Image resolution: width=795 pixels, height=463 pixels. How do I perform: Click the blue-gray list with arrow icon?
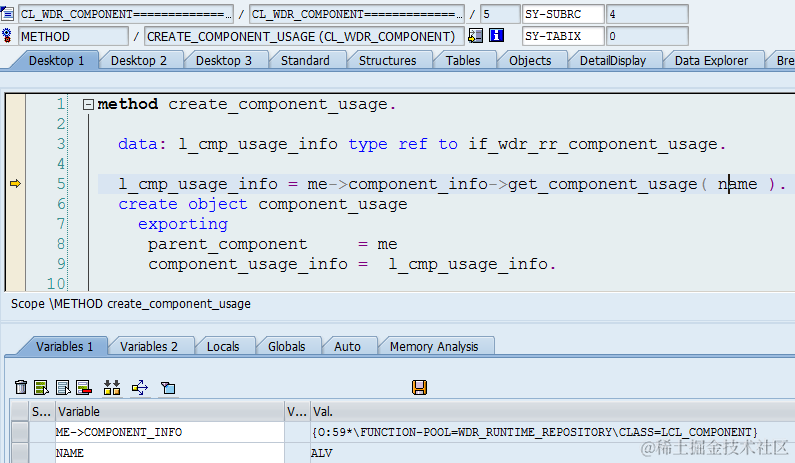[63, 387]
